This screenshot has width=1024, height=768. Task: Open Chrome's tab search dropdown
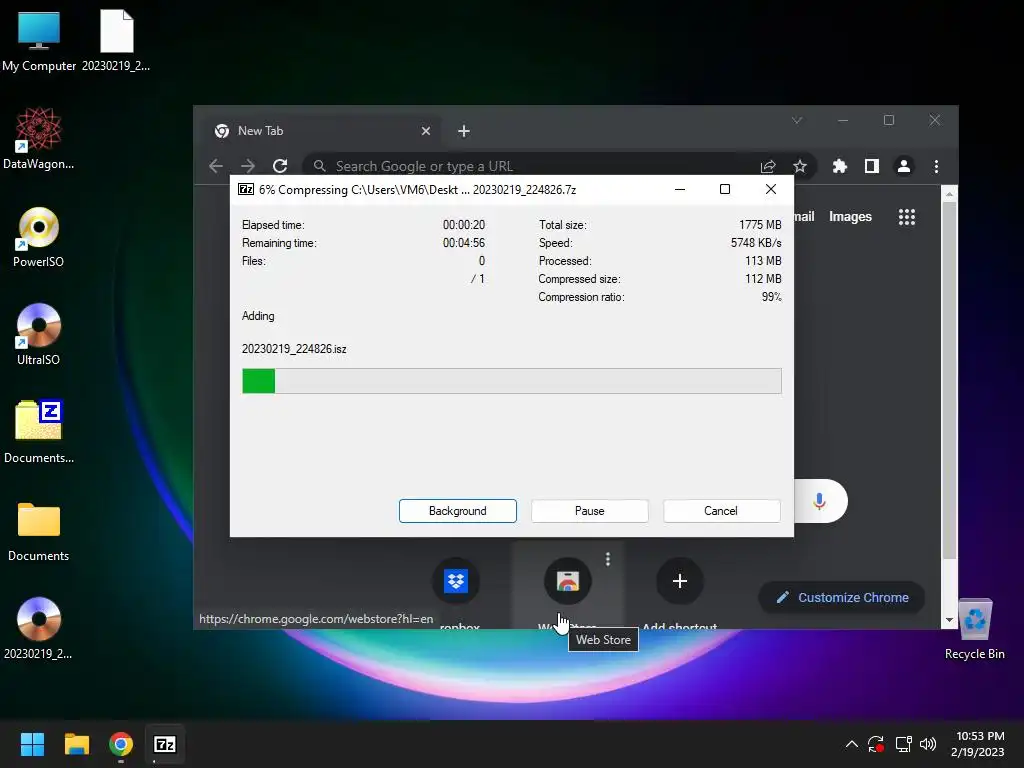pos(797,120)
